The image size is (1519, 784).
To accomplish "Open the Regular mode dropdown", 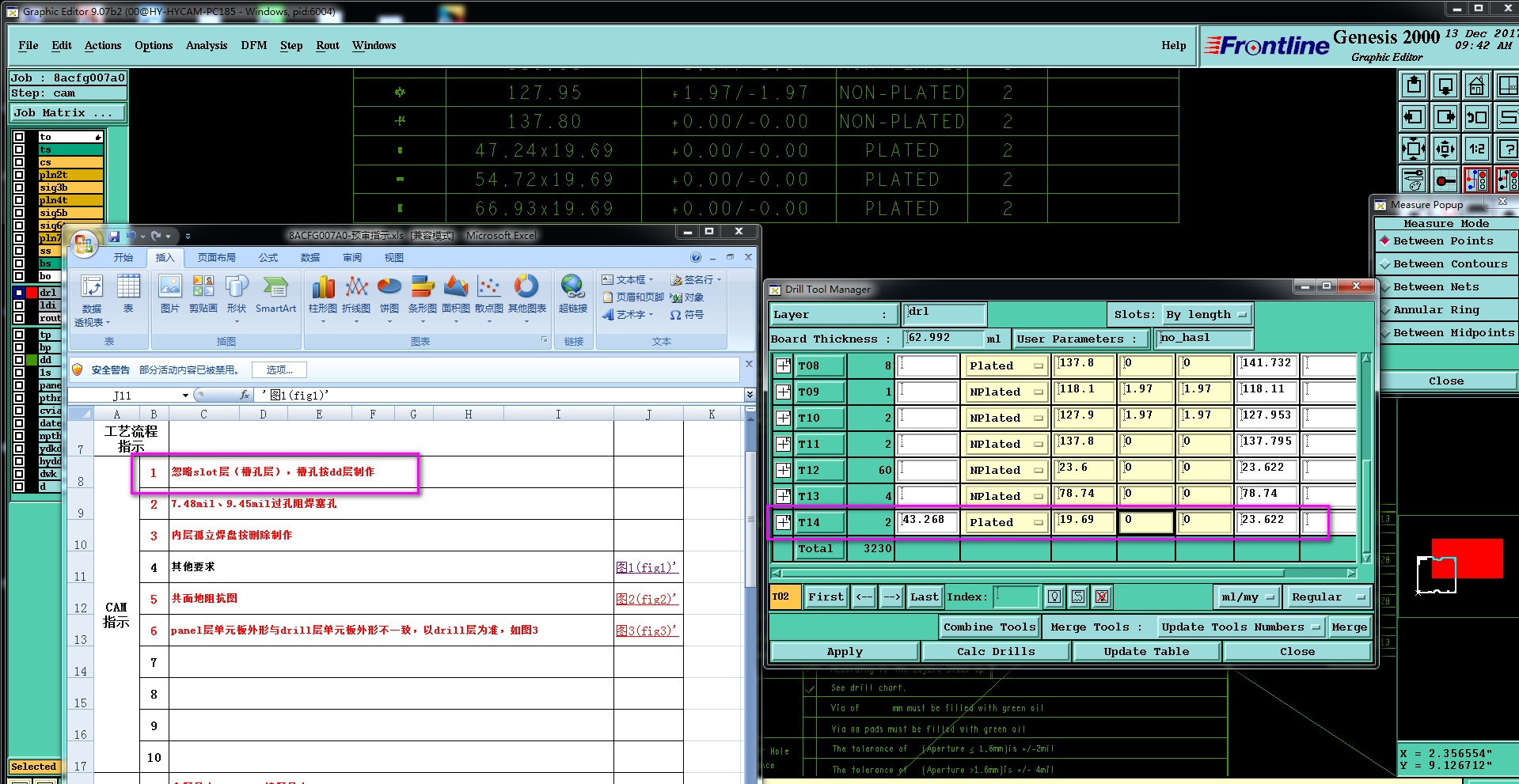I will [1328, 597].
